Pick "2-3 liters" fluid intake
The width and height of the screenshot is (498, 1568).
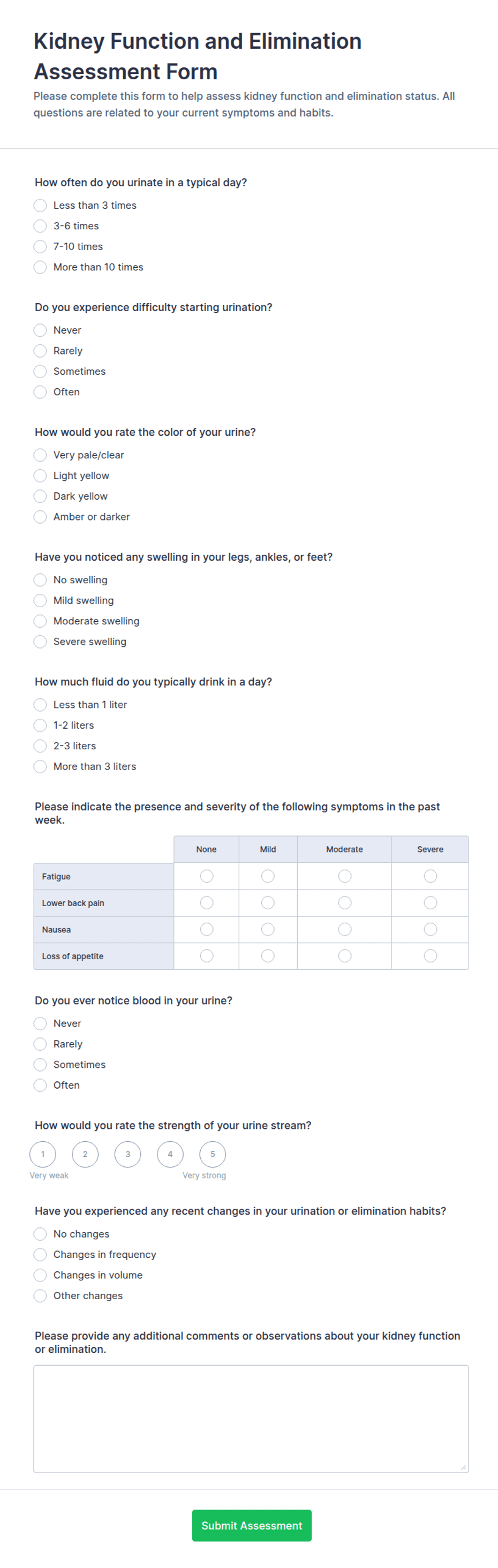pos(40,745)
